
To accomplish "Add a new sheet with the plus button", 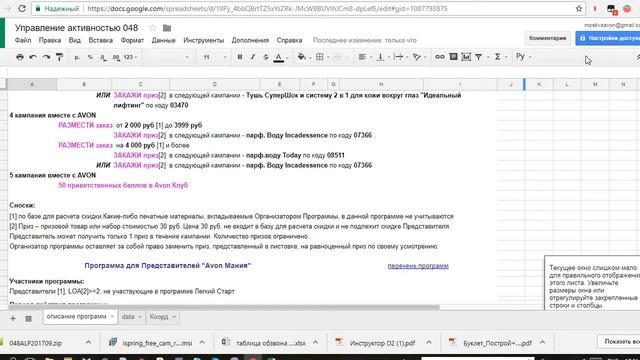I will [x=13, y=318].
